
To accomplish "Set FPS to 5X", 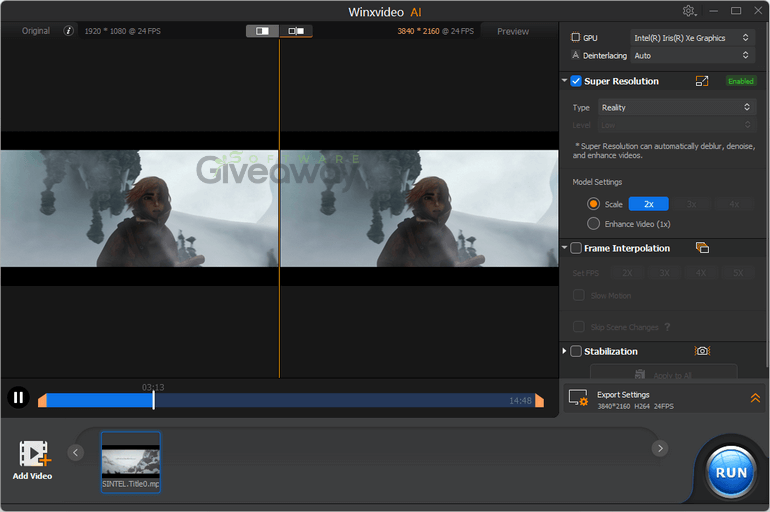I will 738,273.
